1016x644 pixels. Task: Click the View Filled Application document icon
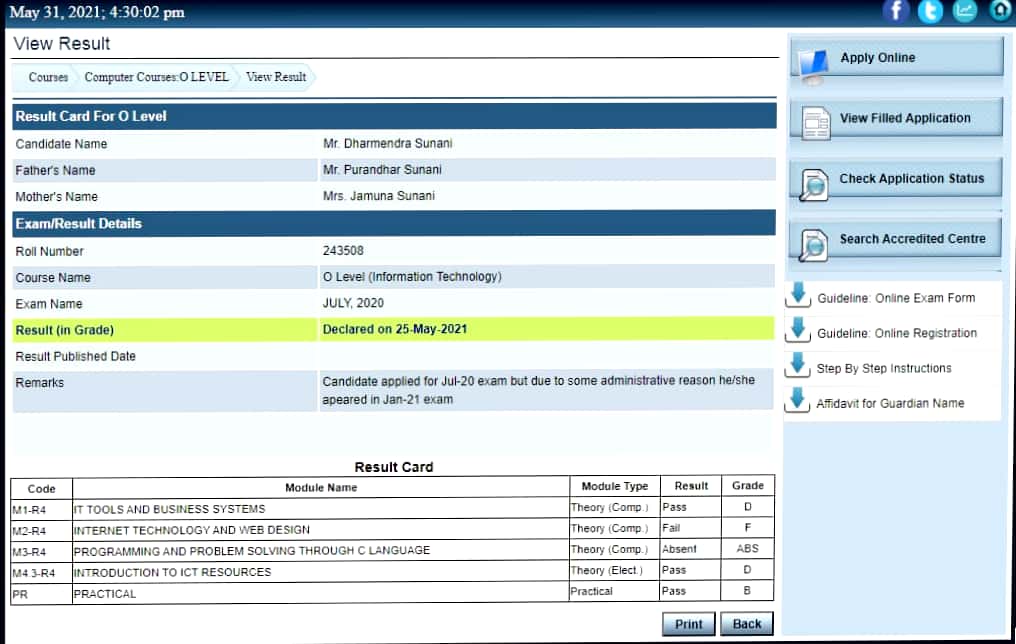pyautogui.click(x=816, y=122)
